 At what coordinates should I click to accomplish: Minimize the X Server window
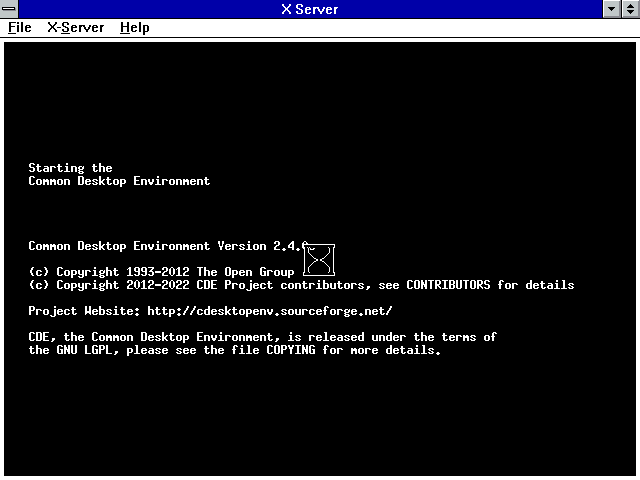coord(612,9)
